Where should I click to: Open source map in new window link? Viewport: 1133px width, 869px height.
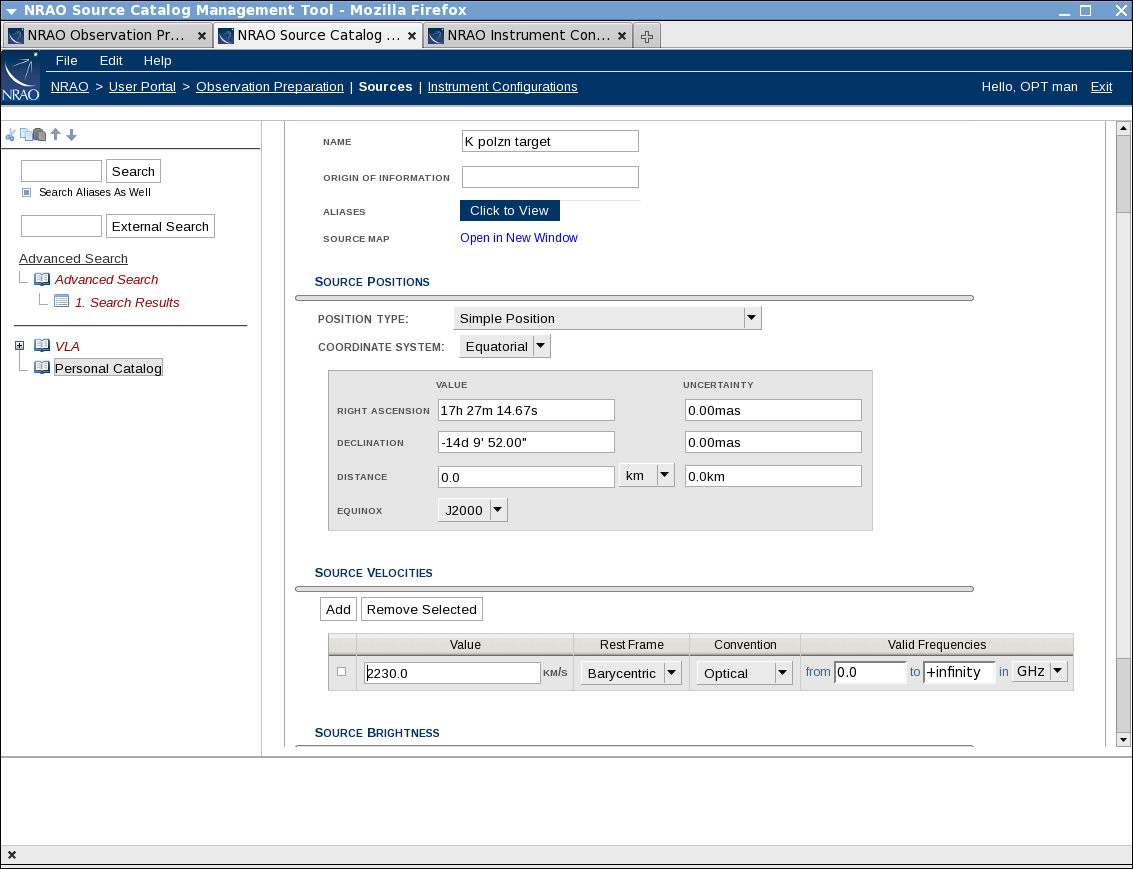pyautogui.click(x=518, y=238)
